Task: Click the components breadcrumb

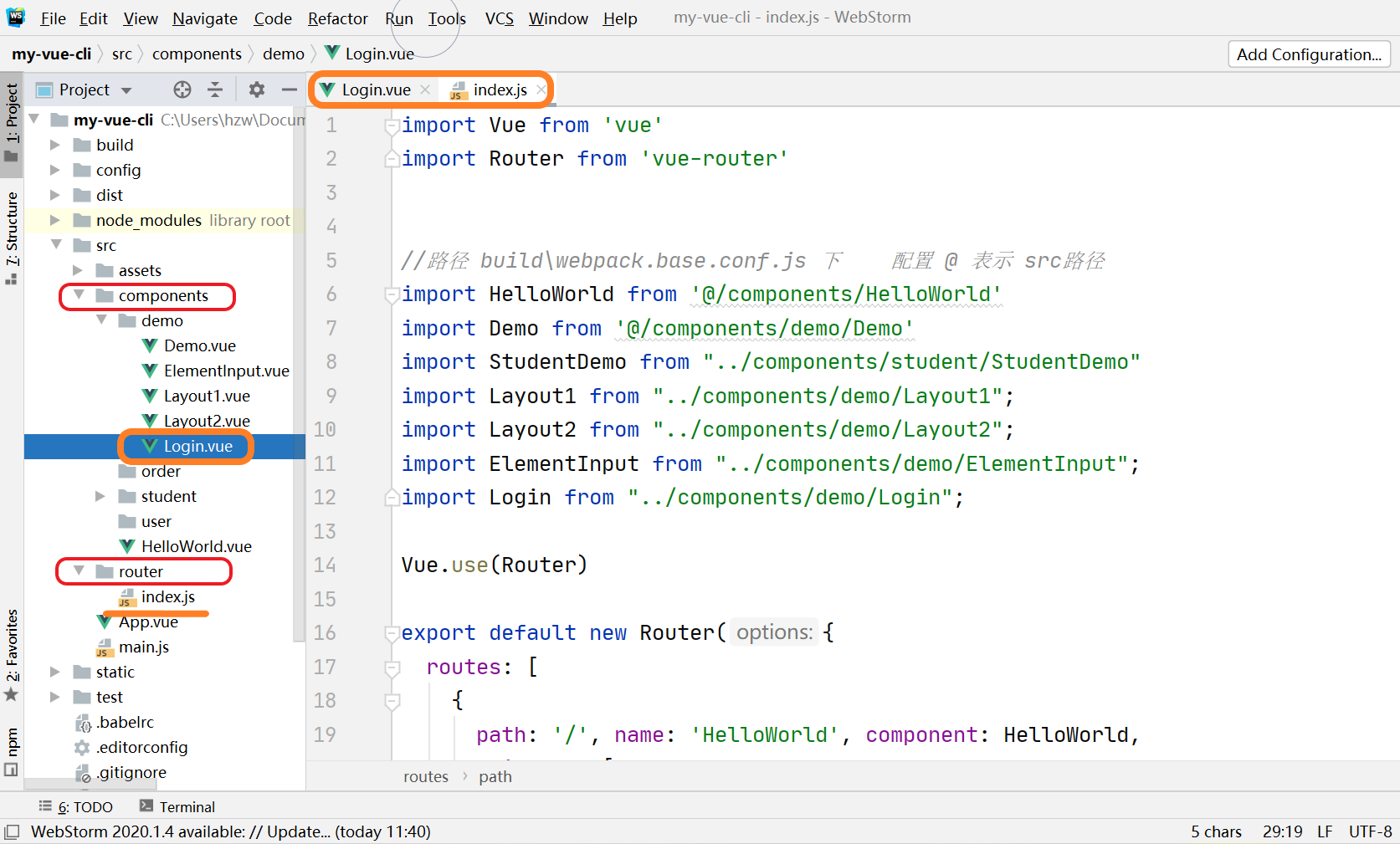Action: (197, 54)
